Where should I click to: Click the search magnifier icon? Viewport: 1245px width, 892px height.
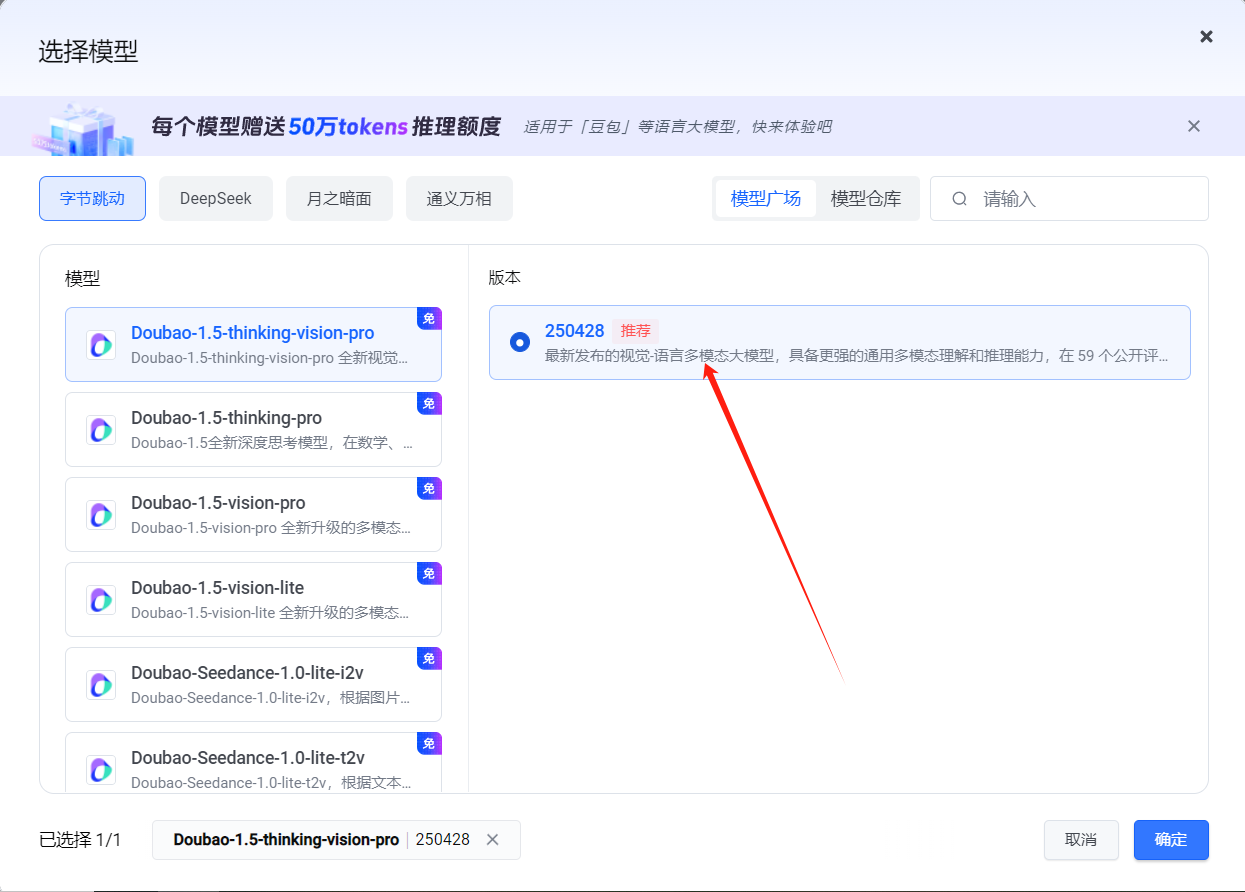959,199
